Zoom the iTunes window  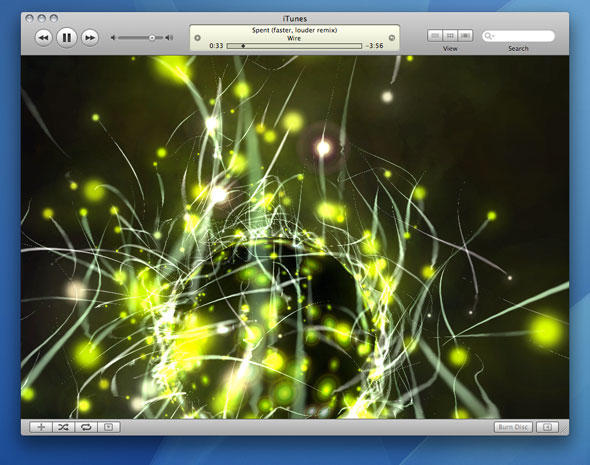(x=54, y=18)
